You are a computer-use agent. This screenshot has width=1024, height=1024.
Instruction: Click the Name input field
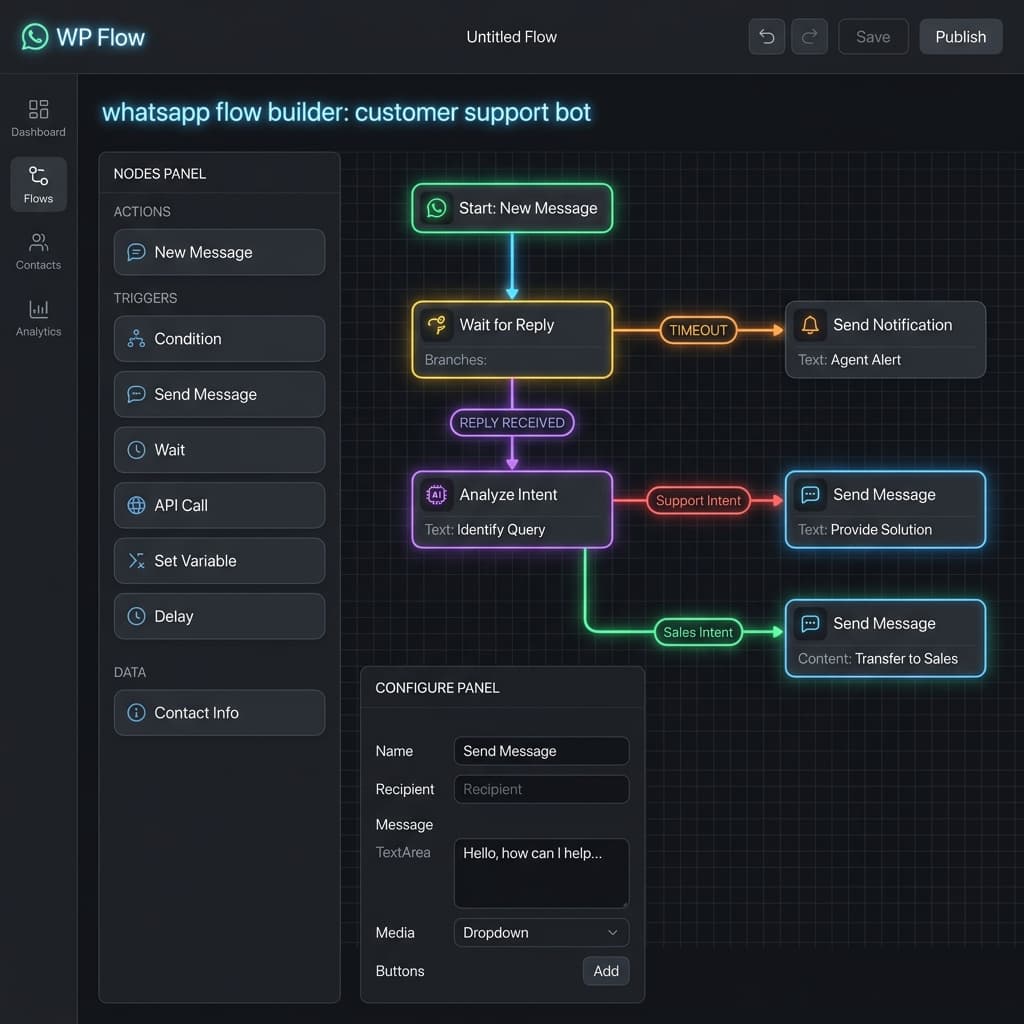pos(541,751)
